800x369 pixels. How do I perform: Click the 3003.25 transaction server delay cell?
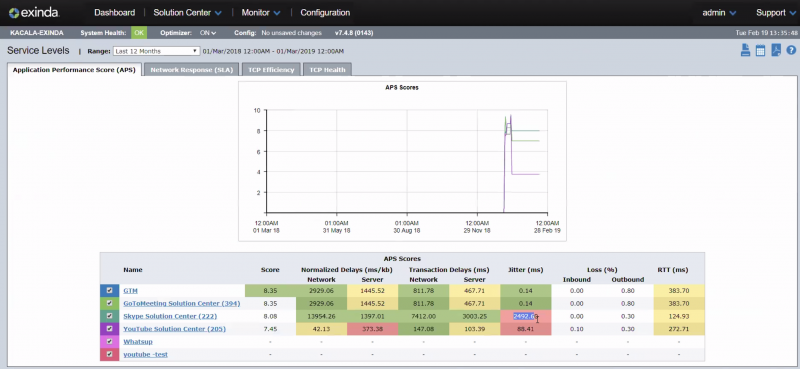pyautogui.click(x=474, y=316)
